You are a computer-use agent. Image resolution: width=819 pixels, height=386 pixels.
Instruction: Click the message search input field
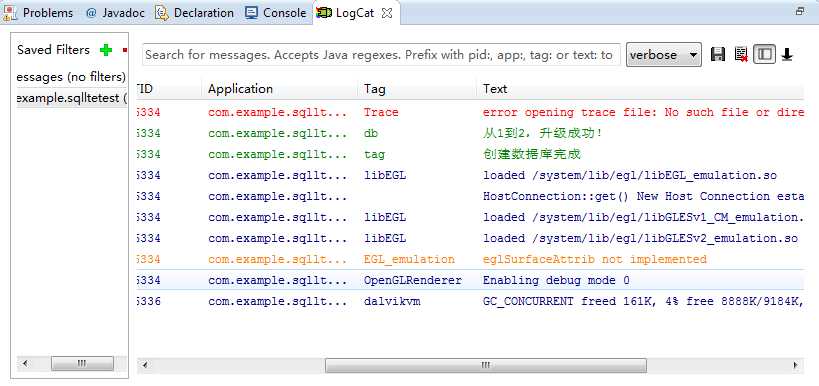tap(381, 55)
